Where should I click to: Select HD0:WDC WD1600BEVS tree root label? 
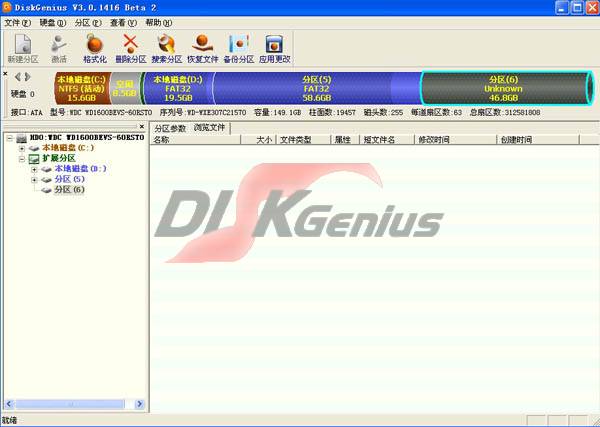pos(87,137)
